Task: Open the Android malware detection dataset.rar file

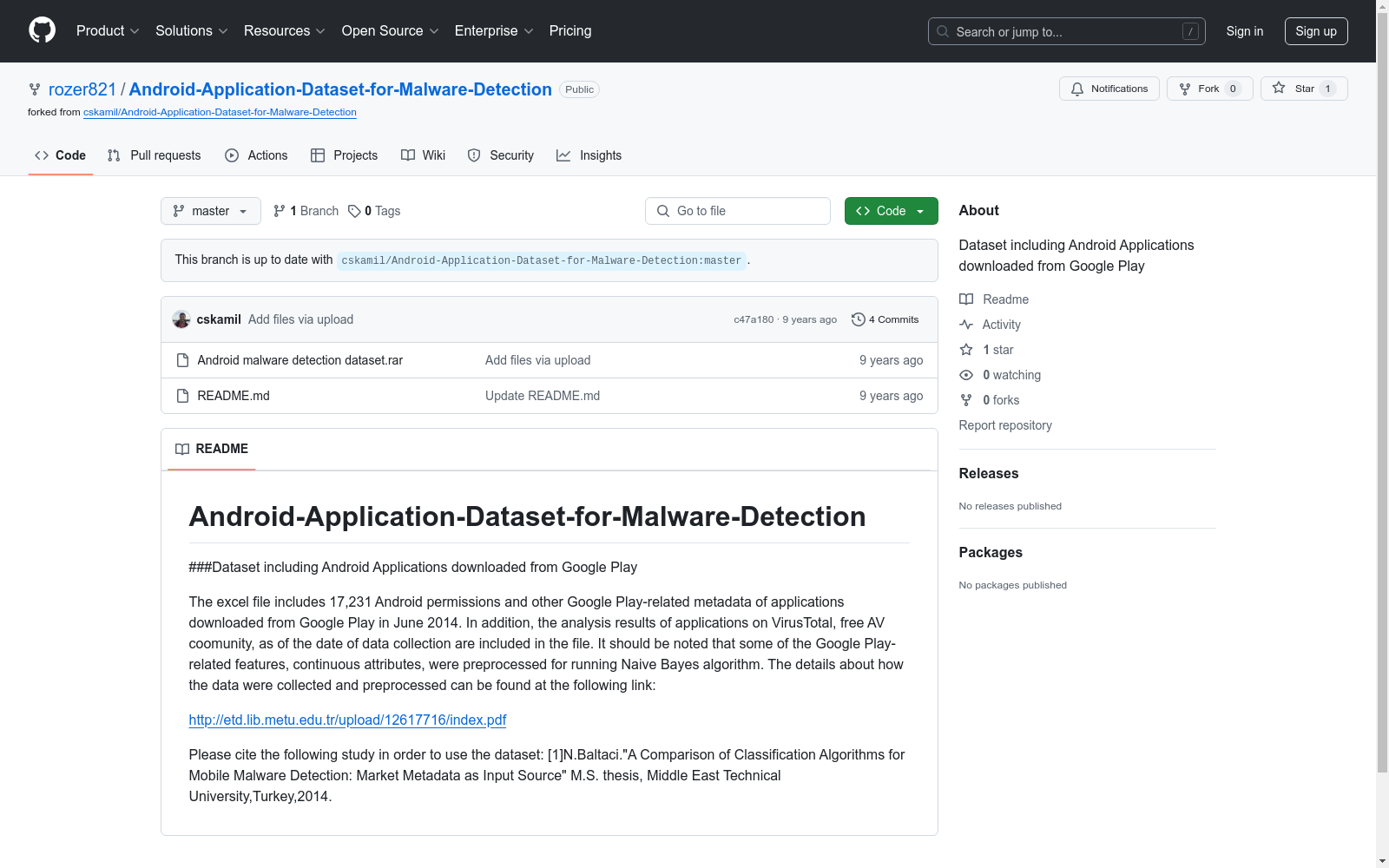Action: click(300, 360)
